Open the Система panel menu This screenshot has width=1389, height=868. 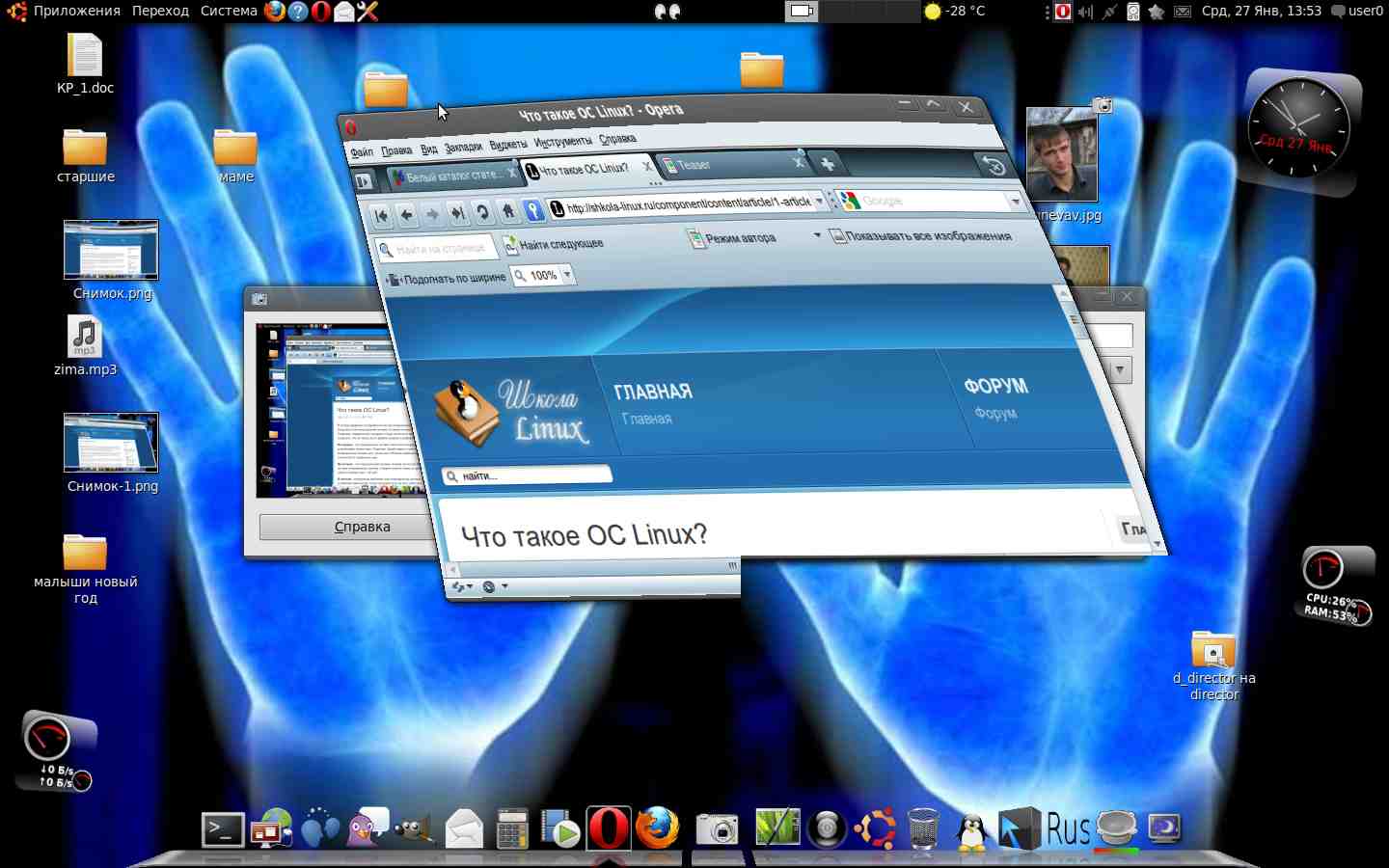click(229, 12)
